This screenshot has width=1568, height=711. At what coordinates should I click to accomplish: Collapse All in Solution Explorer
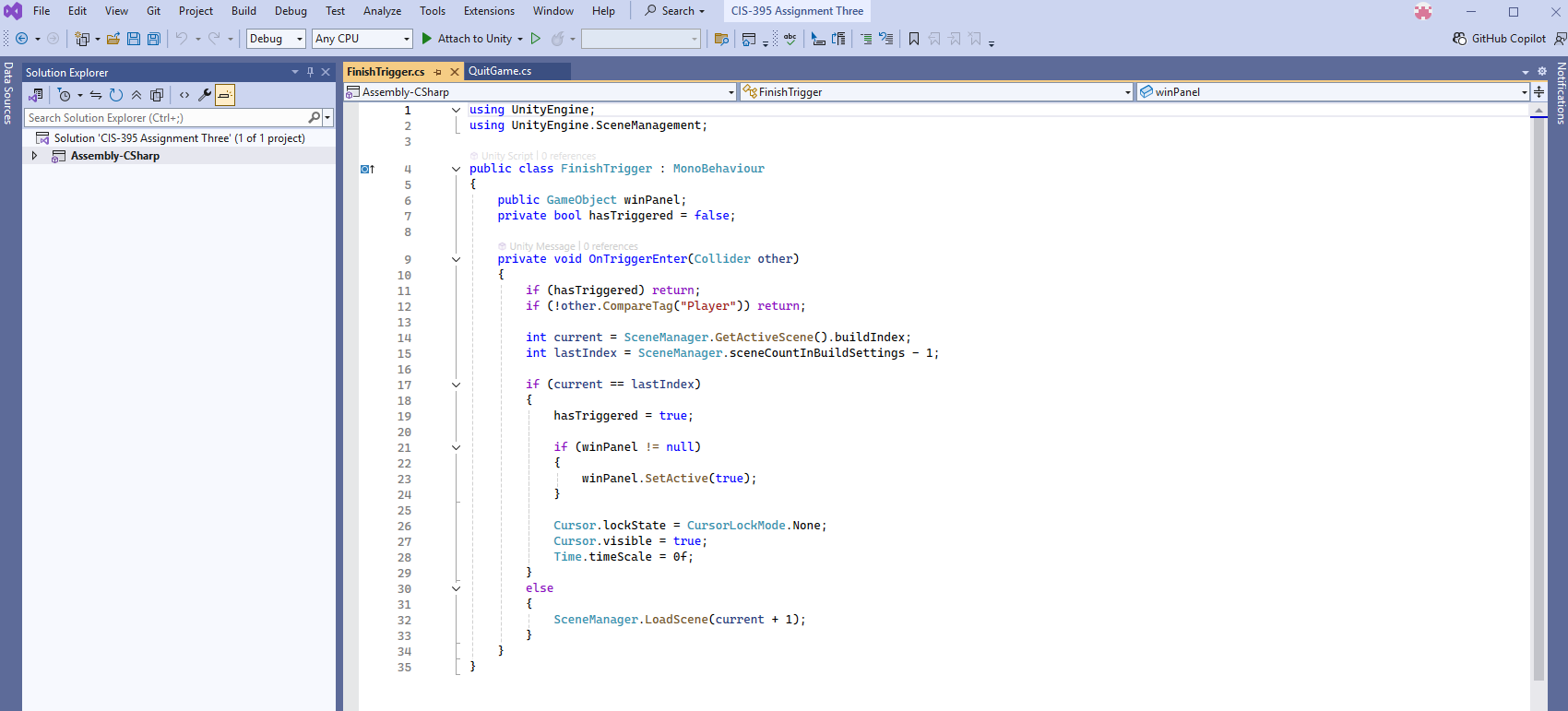pyautogui.click(x=137, y=95)
